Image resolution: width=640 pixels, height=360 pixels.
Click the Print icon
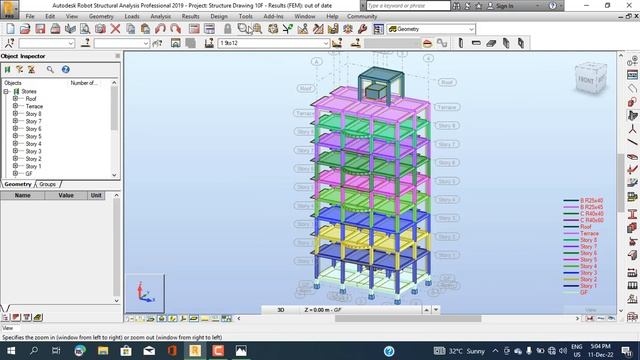55,29
